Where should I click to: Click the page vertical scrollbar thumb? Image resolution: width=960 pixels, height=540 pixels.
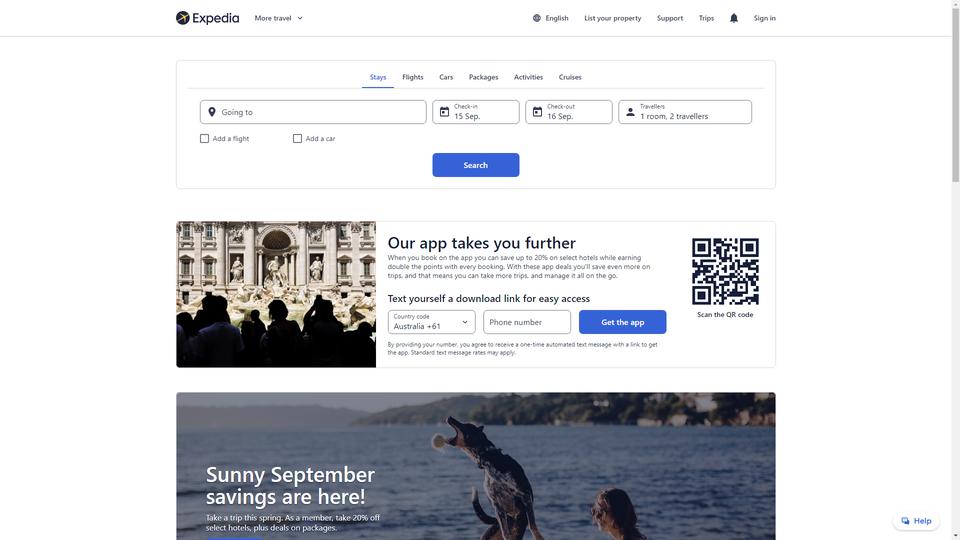955,92
